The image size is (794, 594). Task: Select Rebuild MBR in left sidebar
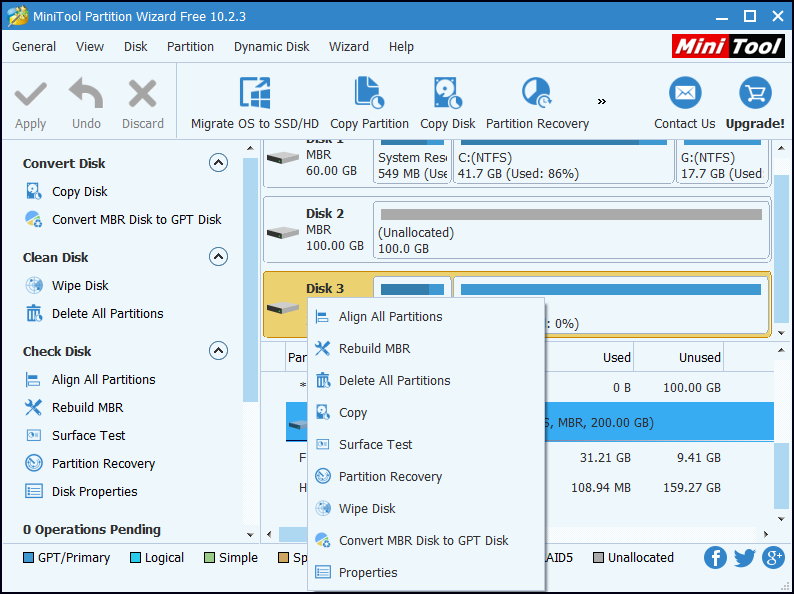(74, 407)
